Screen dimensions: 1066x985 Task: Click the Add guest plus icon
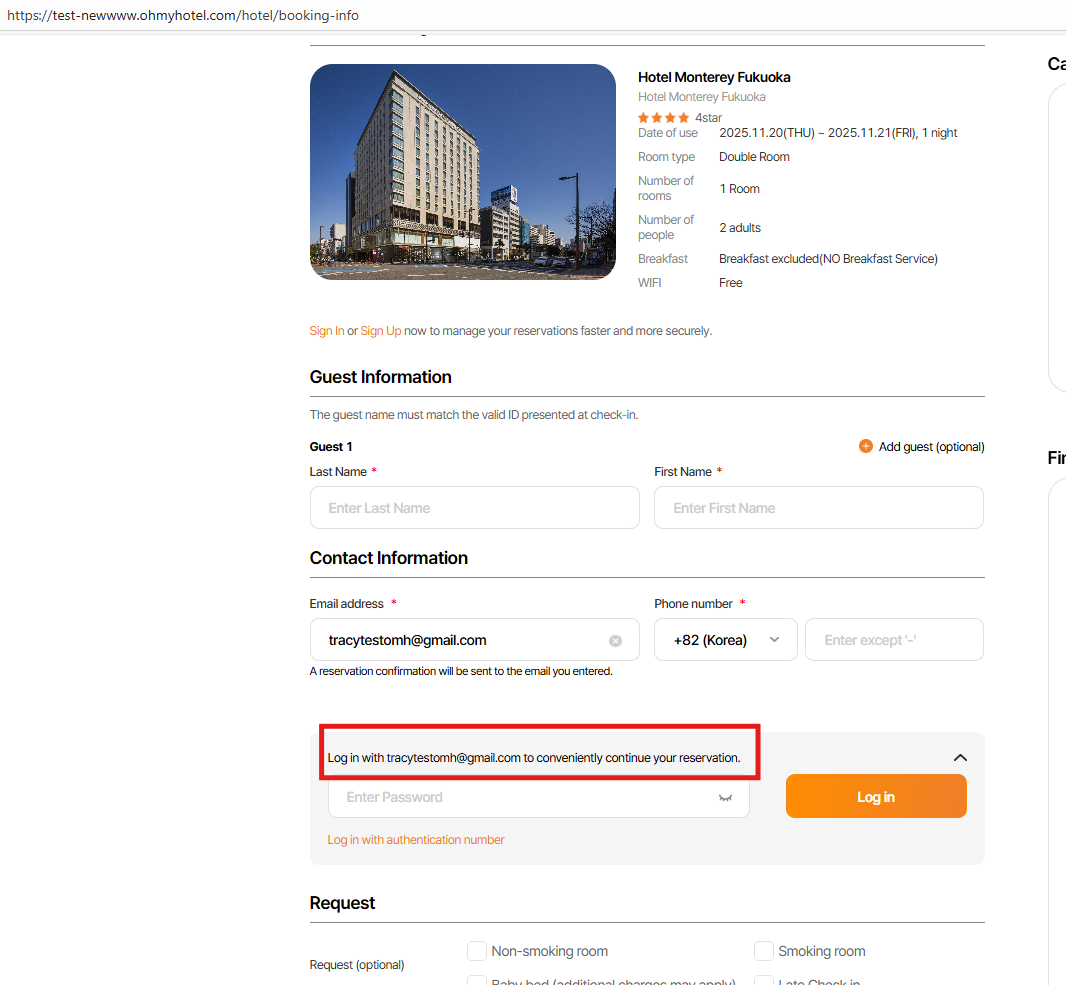click(x=866, y=447)
